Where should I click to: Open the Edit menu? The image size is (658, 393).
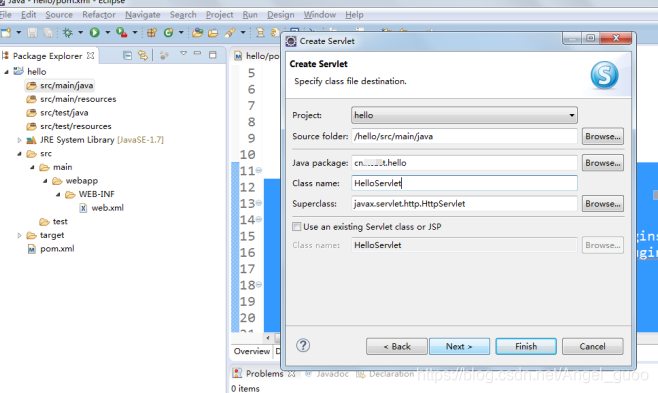[x=29, y=15]
